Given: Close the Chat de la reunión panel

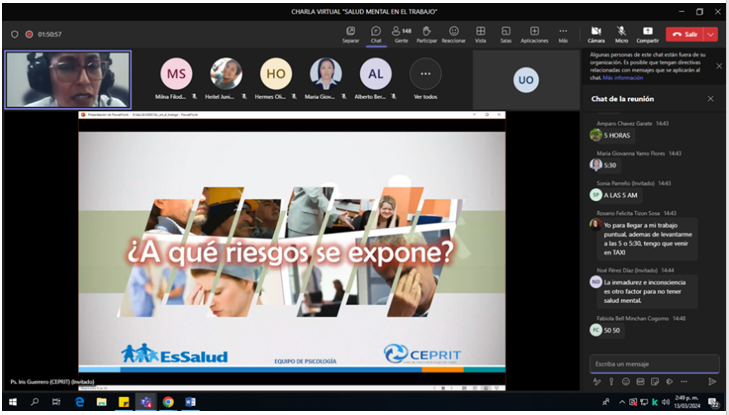Looking at the screenshot, I should coord(710,99).
